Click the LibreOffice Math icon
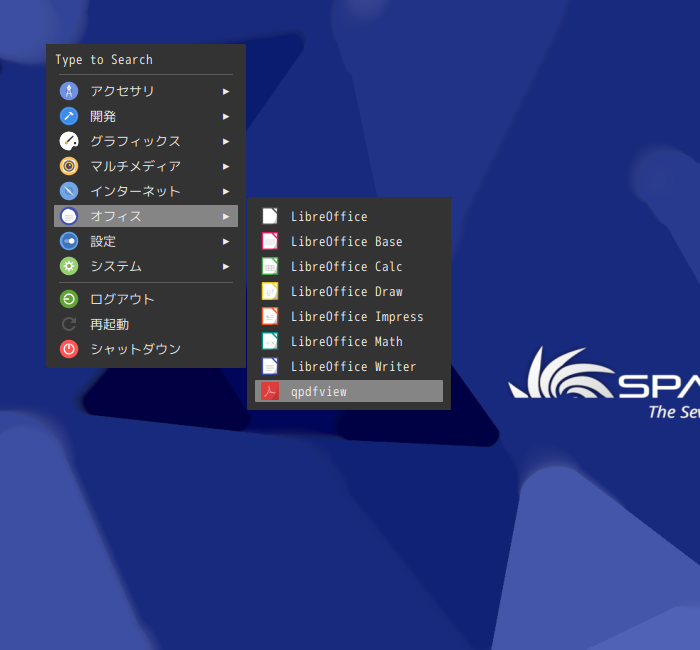Viewport: 700px width, 650px height. click(270, 341)
